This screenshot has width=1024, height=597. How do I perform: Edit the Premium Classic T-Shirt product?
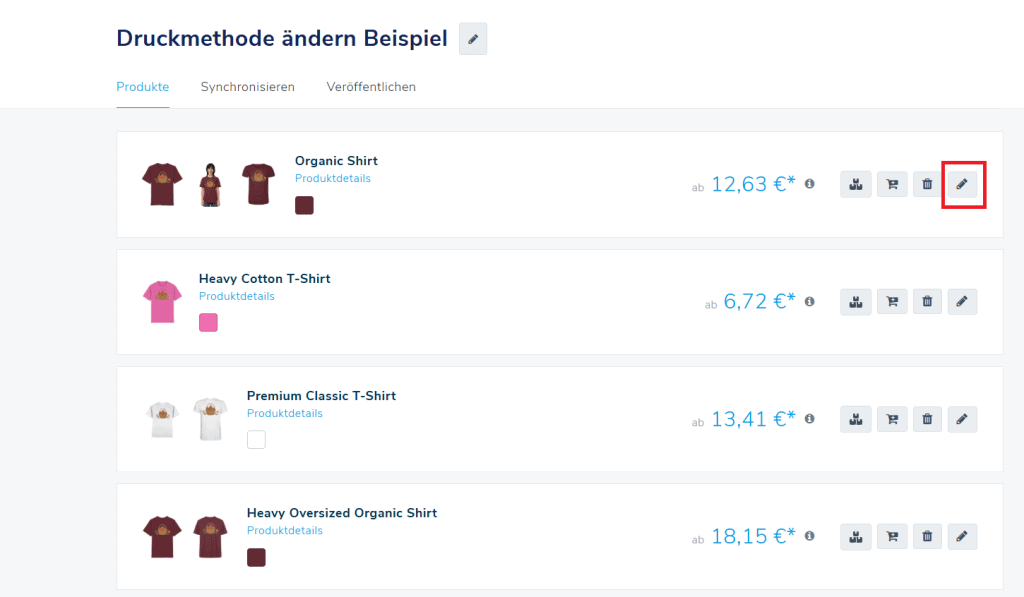click(962, 419)
